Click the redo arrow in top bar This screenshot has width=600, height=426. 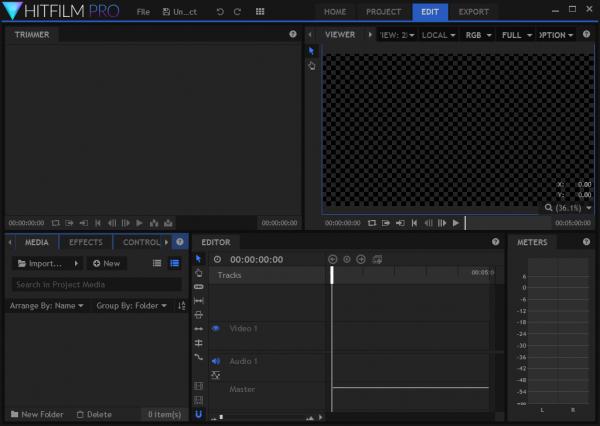pyautogui.click(x=237, y=11)
